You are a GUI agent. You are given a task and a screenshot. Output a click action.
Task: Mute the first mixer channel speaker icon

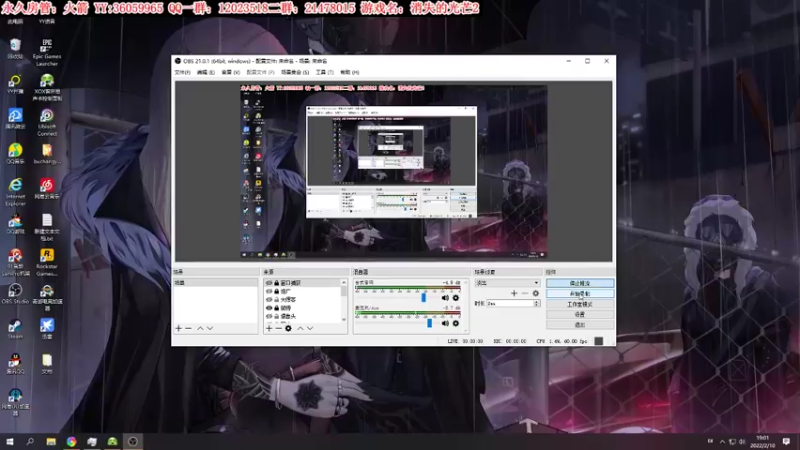[445, 297]
